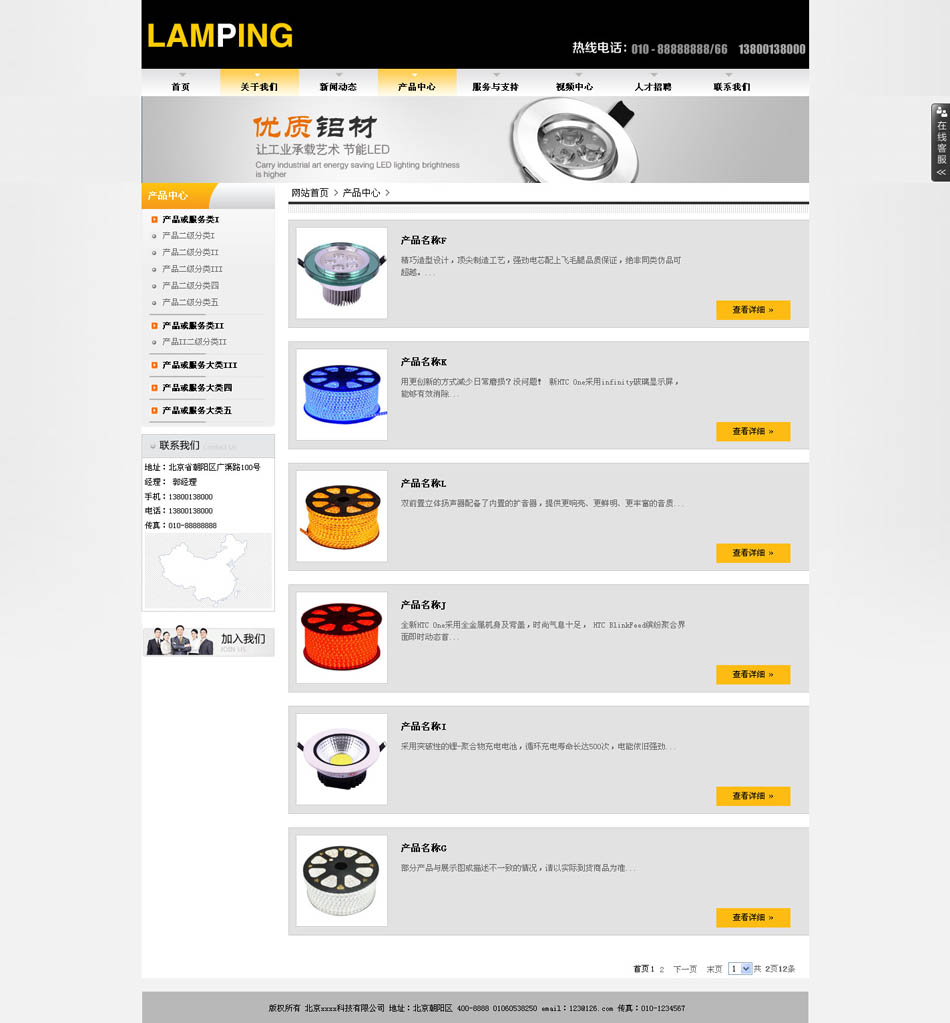The width and height of the screenshot is (950, 1023).
Task: Expand the 产品或服务类II category
Action: coord(193,326)
